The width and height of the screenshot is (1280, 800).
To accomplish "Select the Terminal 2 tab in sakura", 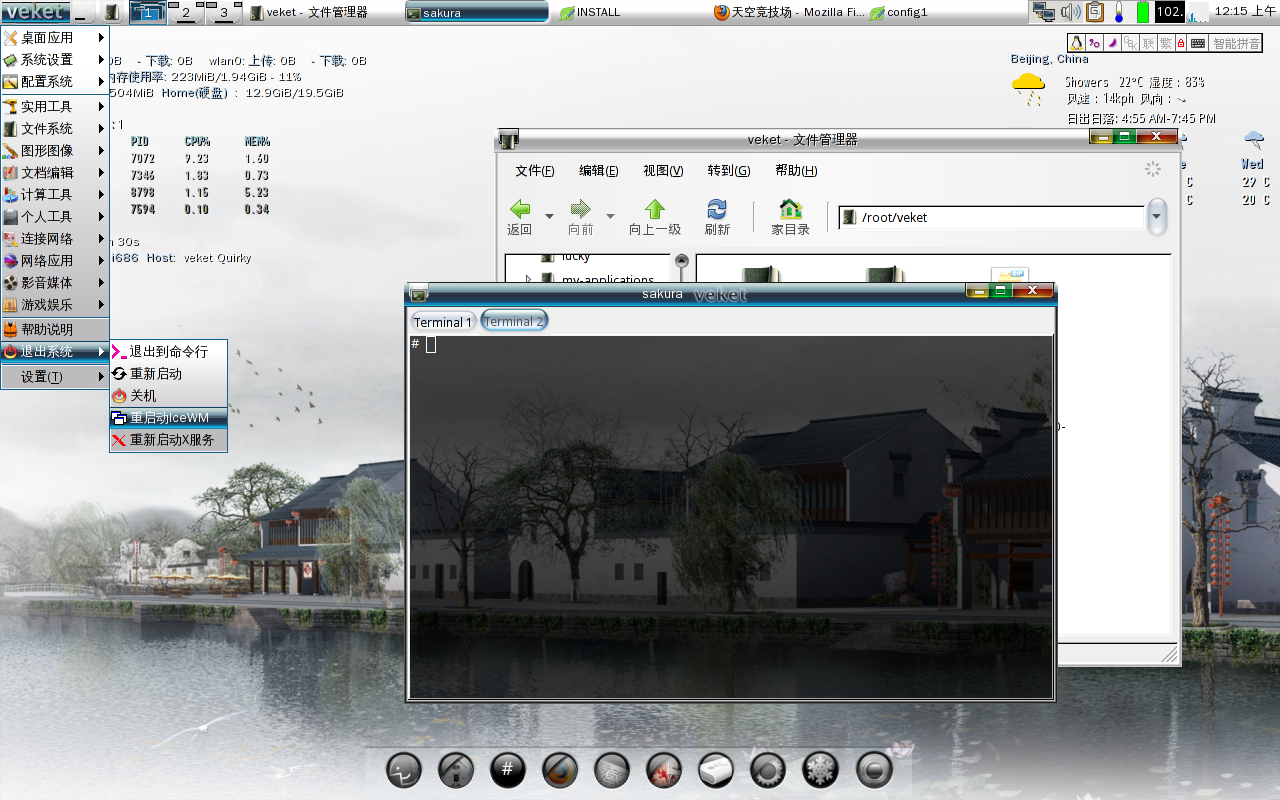I will point(514,321).
